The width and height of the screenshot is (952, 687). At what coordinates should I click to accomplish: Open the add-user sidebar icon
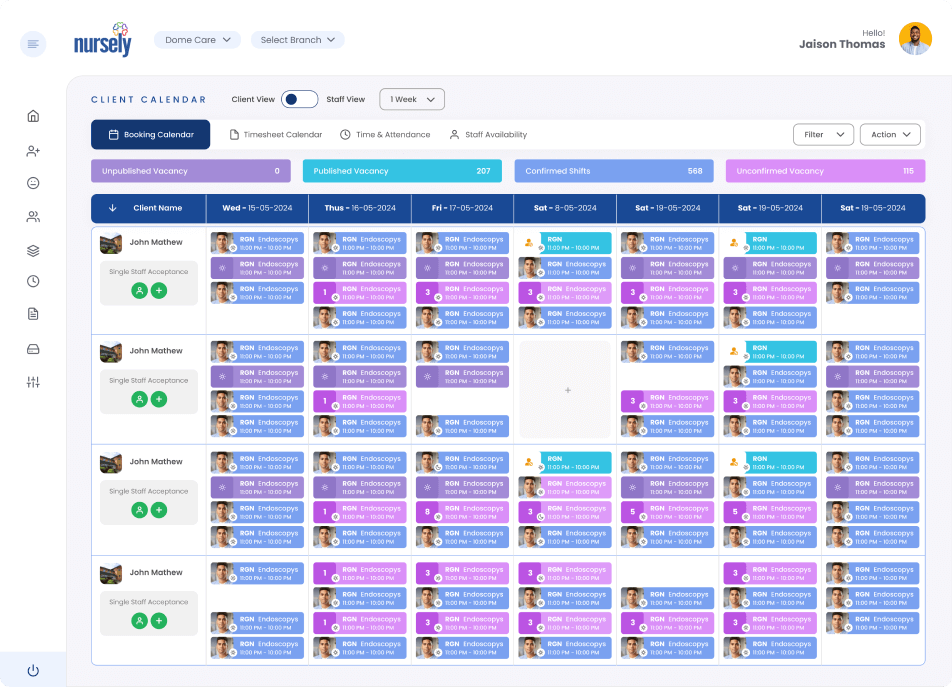click(x=33, y=151)
